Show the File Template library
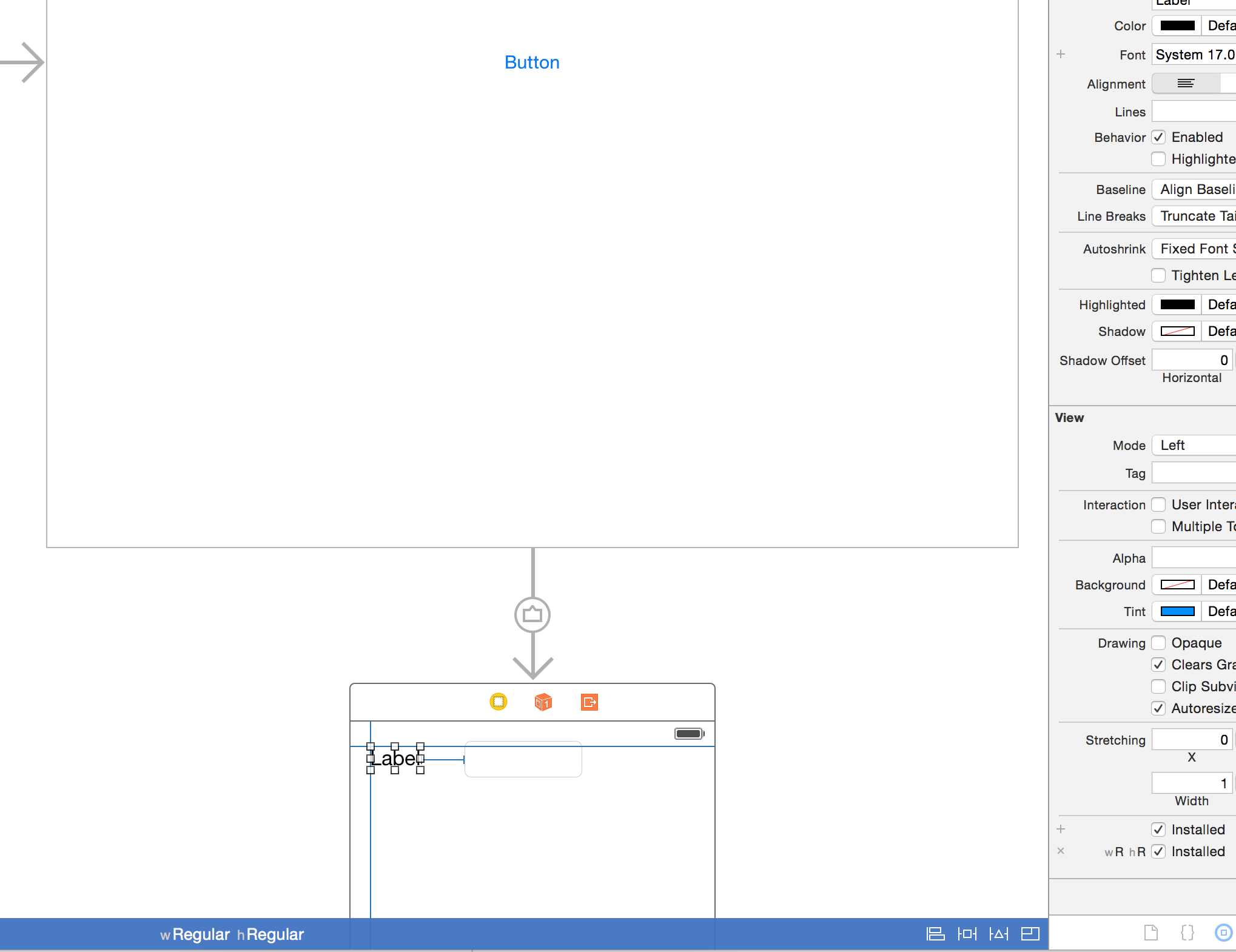The width and height of the screenshot is (1236, 952). 1150,933
